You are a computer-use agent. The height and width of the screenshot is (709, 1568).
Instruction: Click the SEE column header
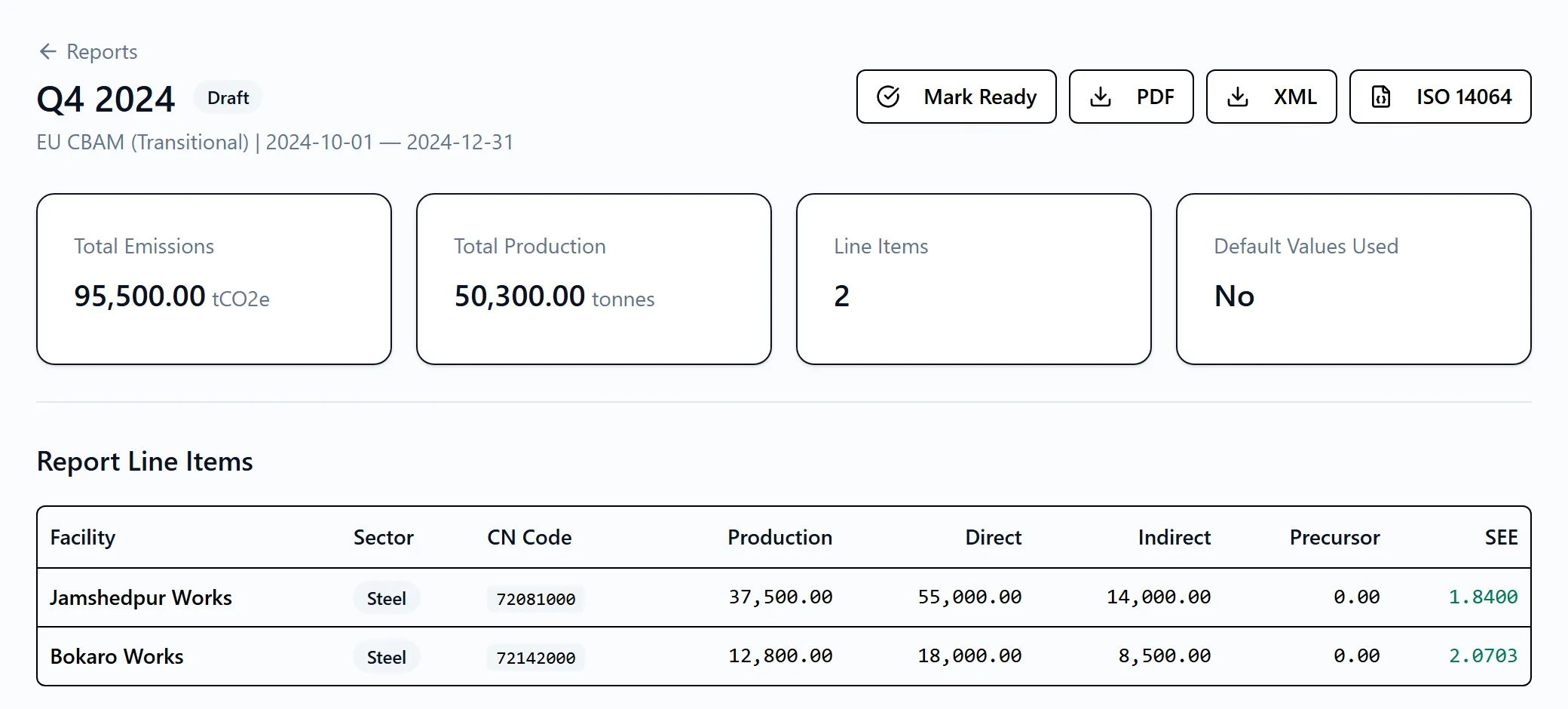[x=1502, y=537]
